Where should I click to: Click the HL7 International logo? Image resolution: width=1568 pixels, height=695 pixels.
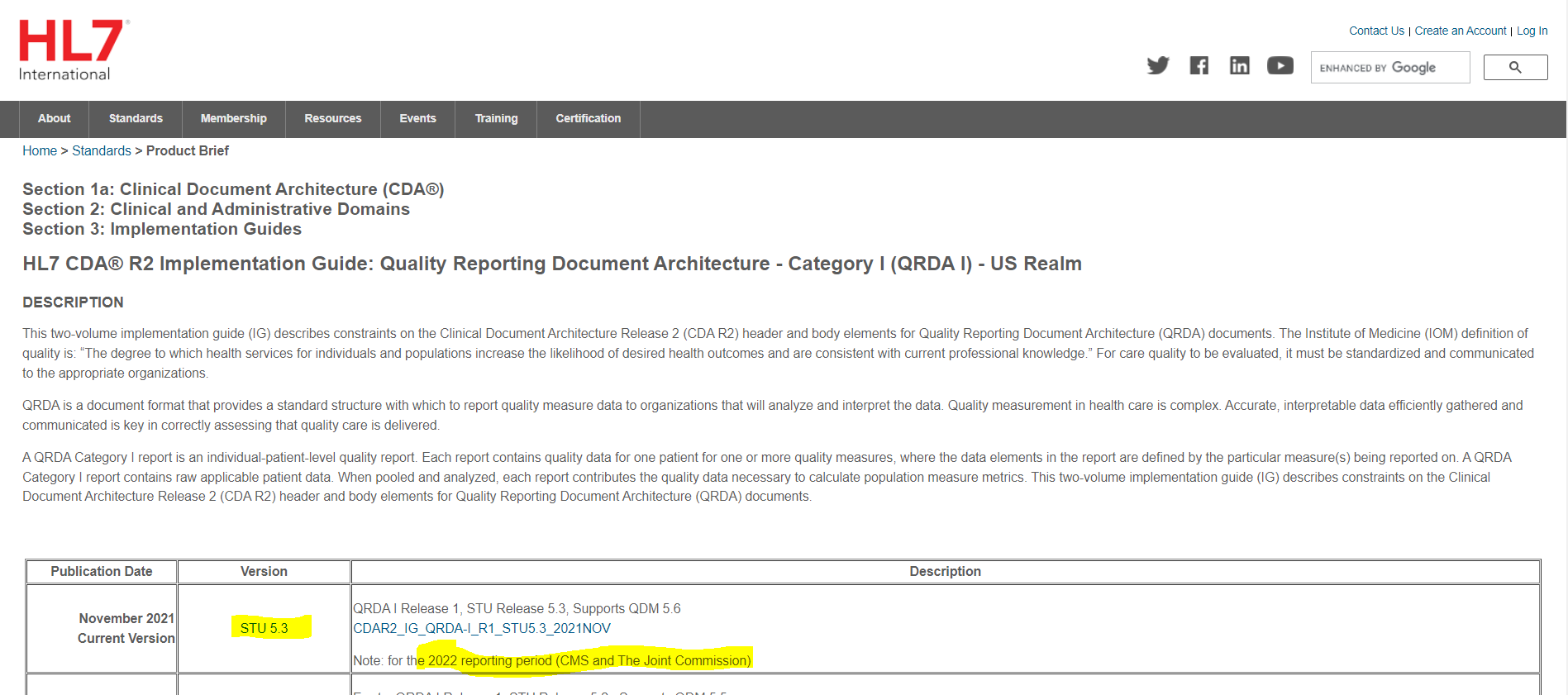(x=74, y=50)
